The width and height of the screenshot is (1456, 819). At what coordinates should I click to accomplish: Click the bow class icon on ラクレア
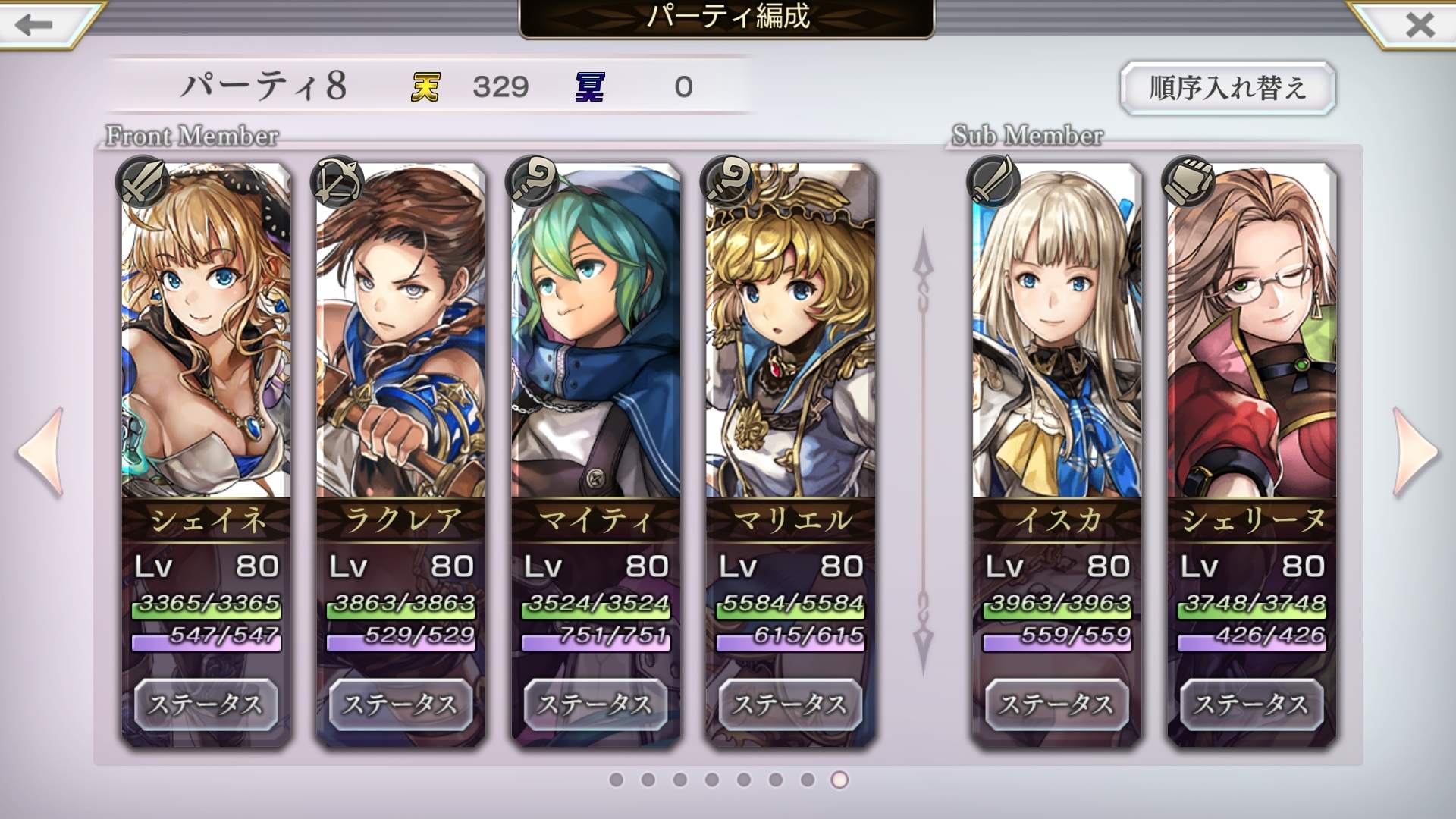coord(337,182)
